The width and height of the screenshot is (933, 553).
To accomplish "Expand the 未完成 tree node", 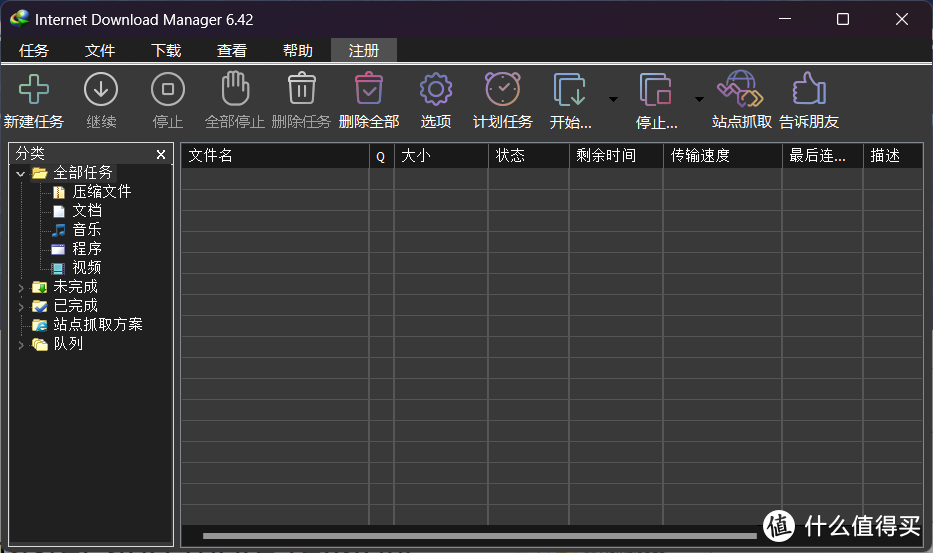I will (21, 288).
